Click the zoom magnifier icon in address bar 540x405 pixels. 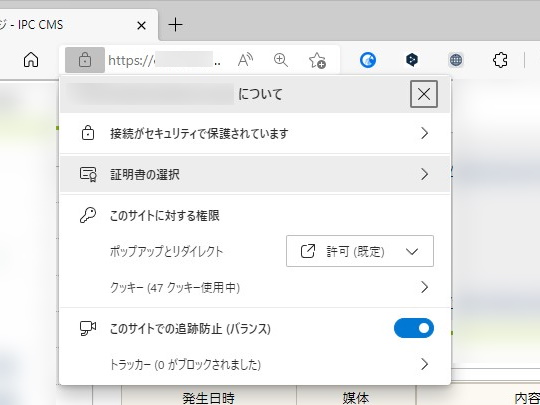281,60
